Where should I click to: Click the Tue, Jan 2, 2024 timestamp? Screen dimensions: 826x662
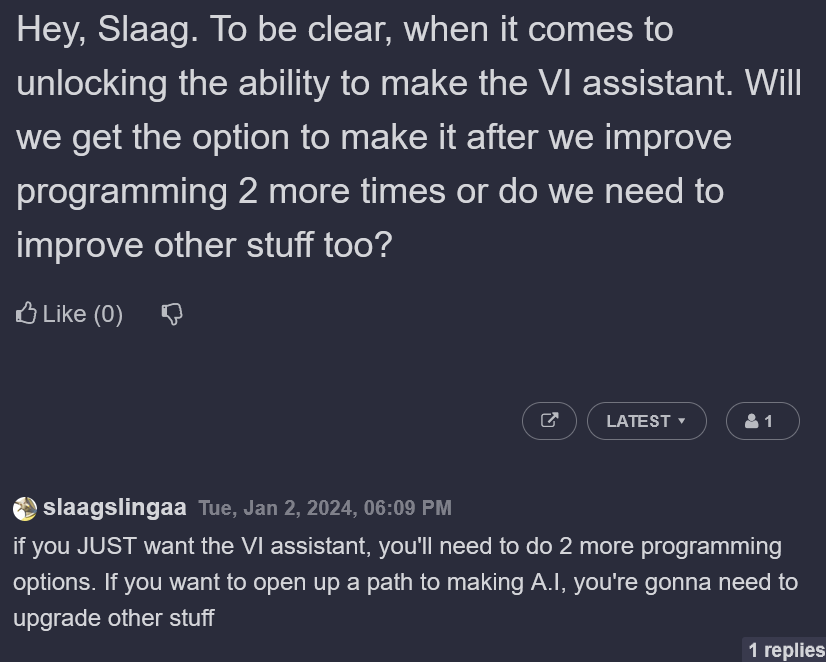[326, 508]
